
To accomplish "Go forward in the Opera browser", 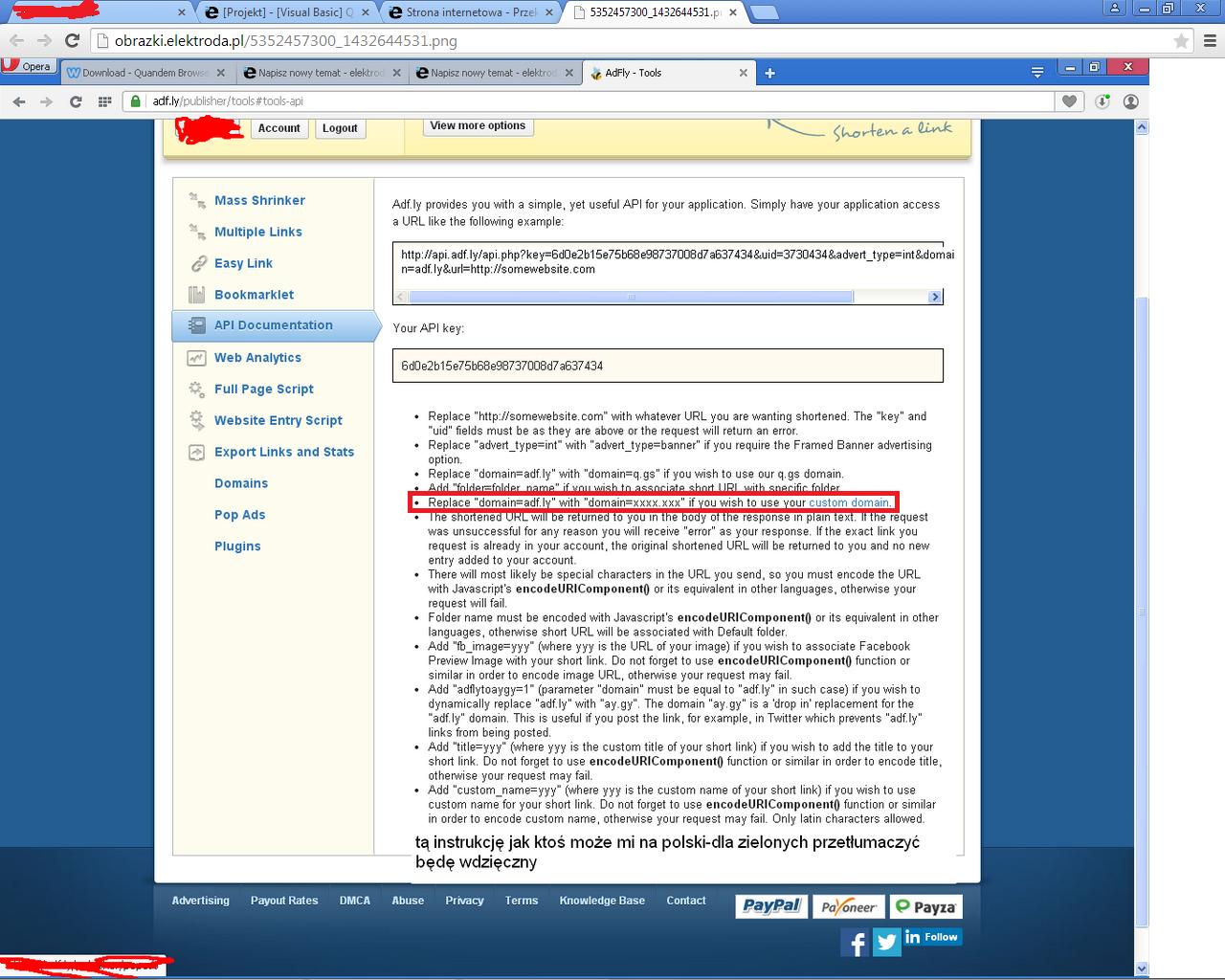I will point(46,101).
